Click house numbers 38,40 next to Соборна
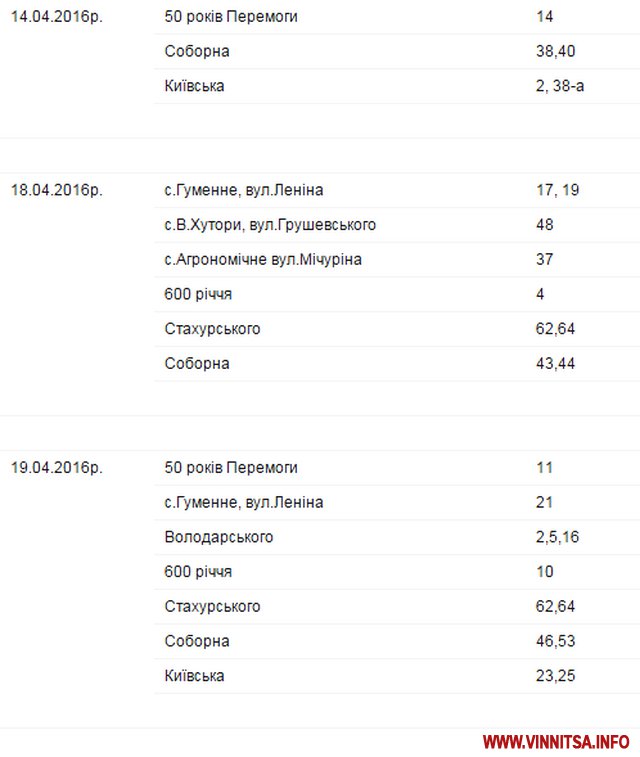This screenshot has width=640, height=757. (555, 52)
